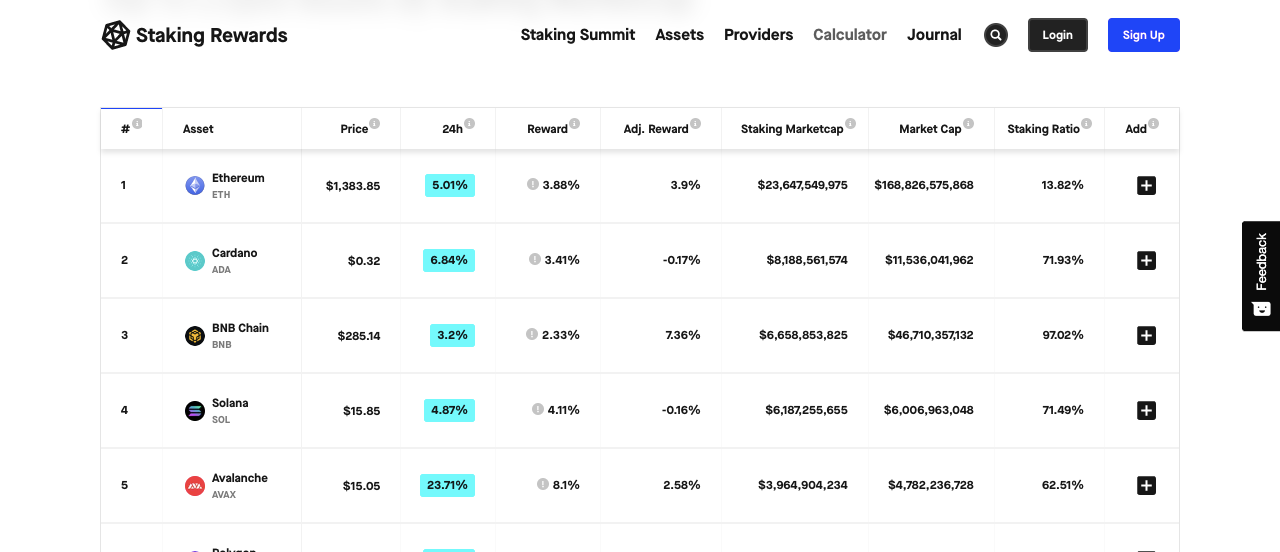Open the Providers nav item

point(759,35)
